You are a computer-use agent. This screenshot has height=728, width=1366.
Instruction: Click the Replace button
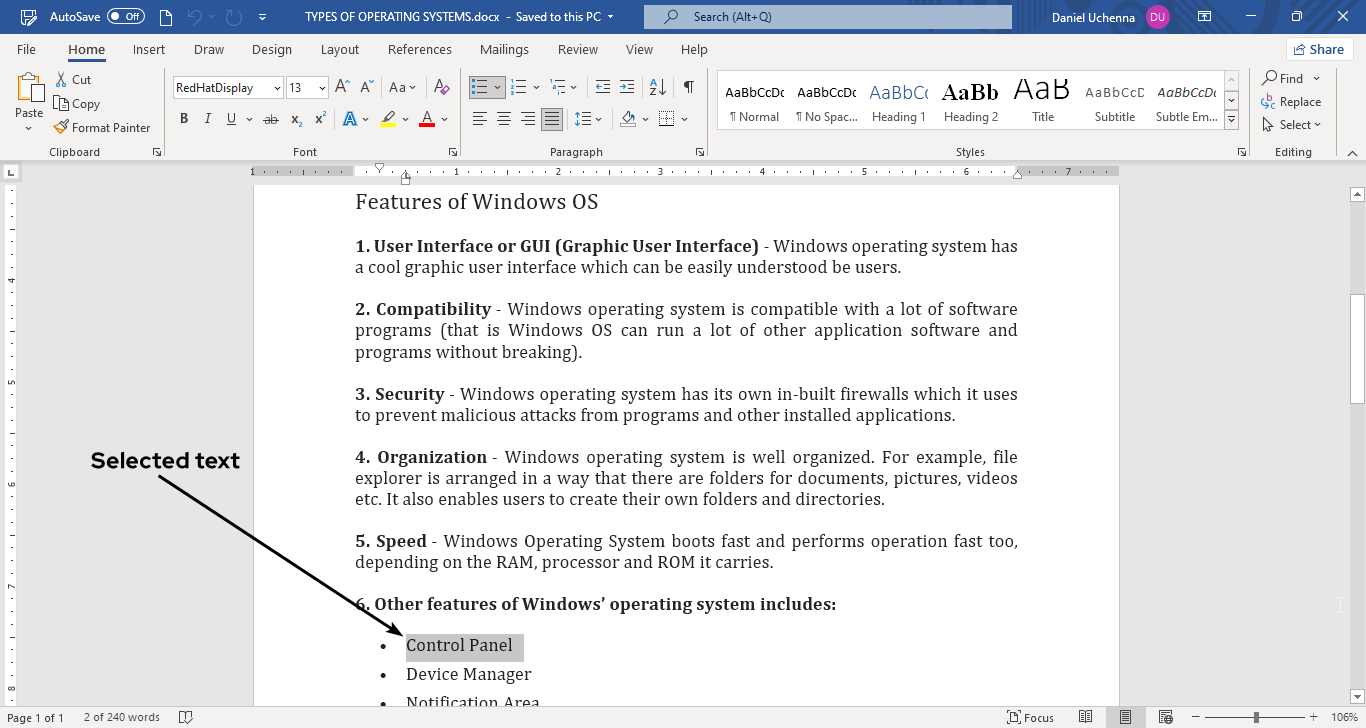point(1291,102)
